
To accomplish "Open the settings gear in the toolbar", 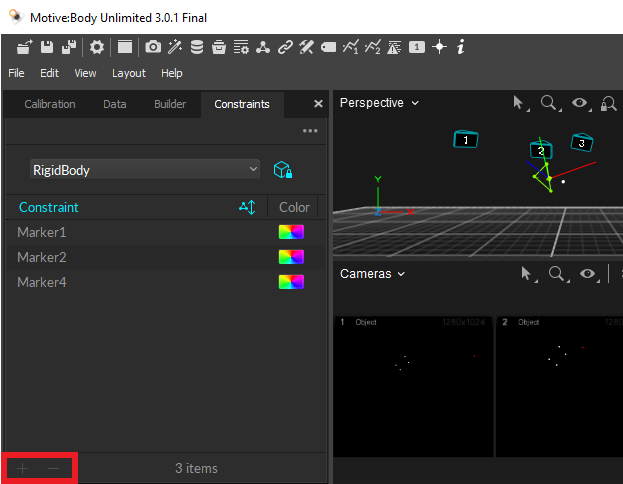I will click(x=97, y=47).
